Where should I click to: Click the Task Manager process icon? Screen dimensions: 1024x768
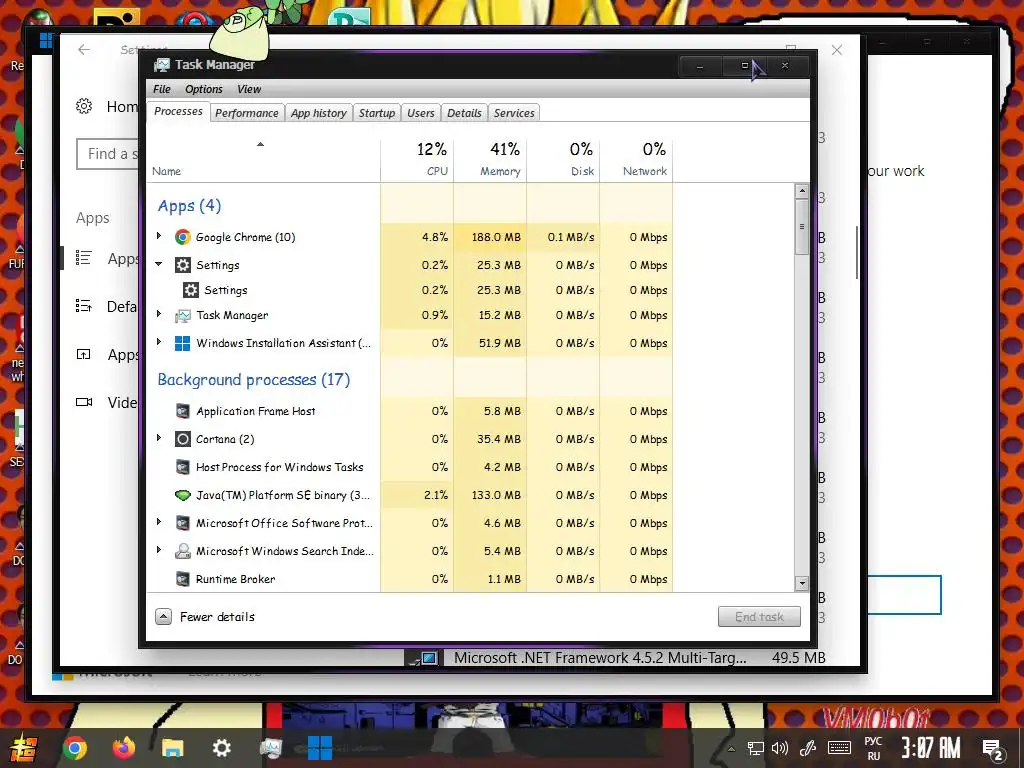click(183, 315)
